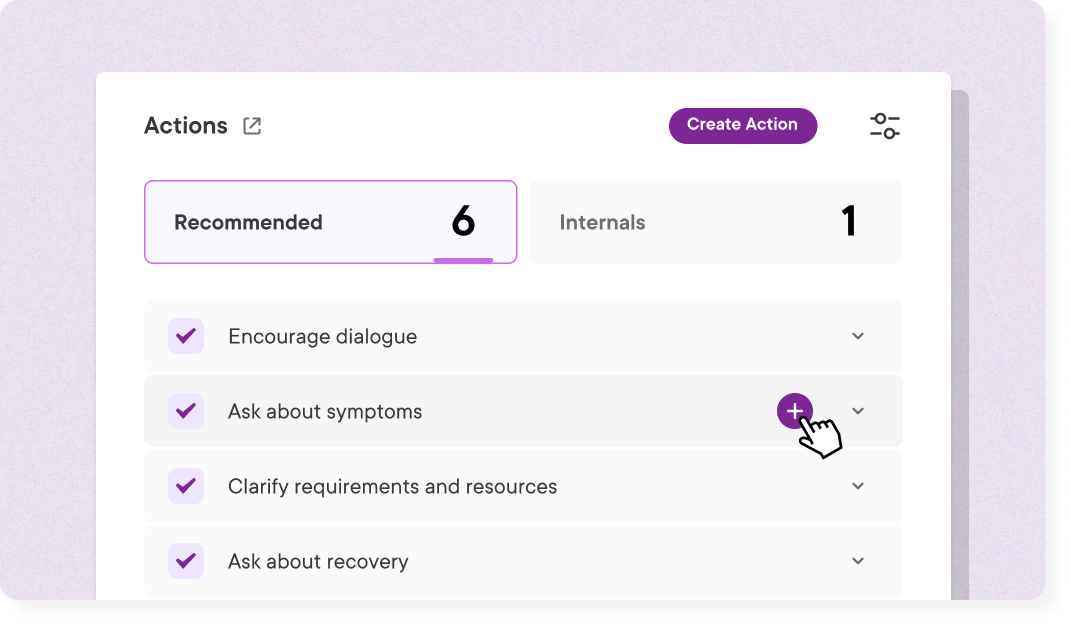
Task: Open Actions in external view icon
Action: (252, 126)
